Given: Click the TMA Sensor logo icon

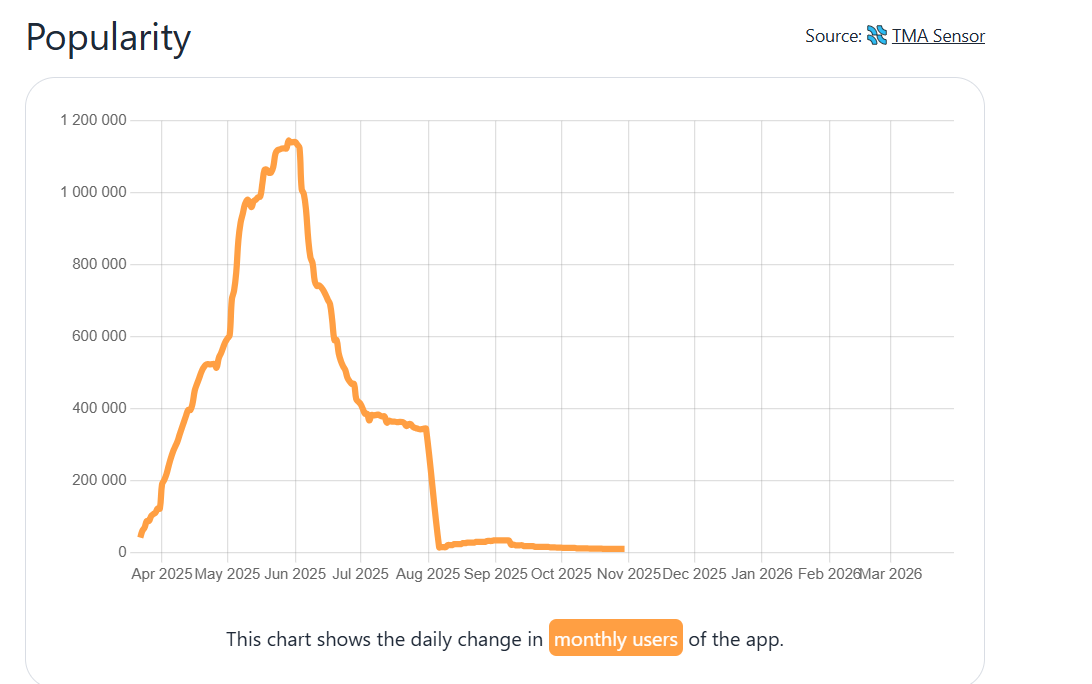Looking at the screenshot, I should [x=877, y=36].
